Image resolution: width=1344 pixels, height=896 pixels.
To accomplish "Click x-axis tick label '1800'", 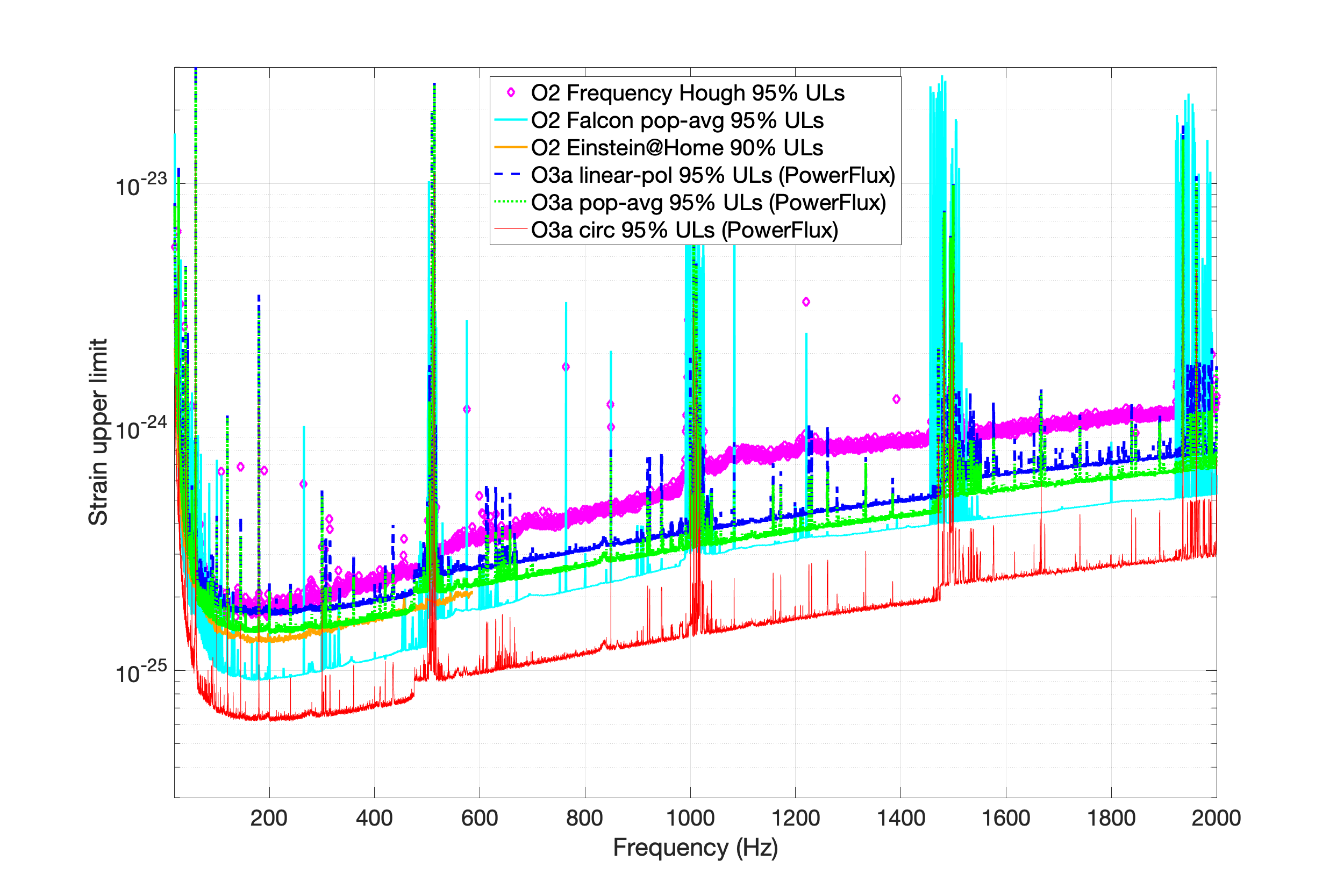I will coord(1111,818).
